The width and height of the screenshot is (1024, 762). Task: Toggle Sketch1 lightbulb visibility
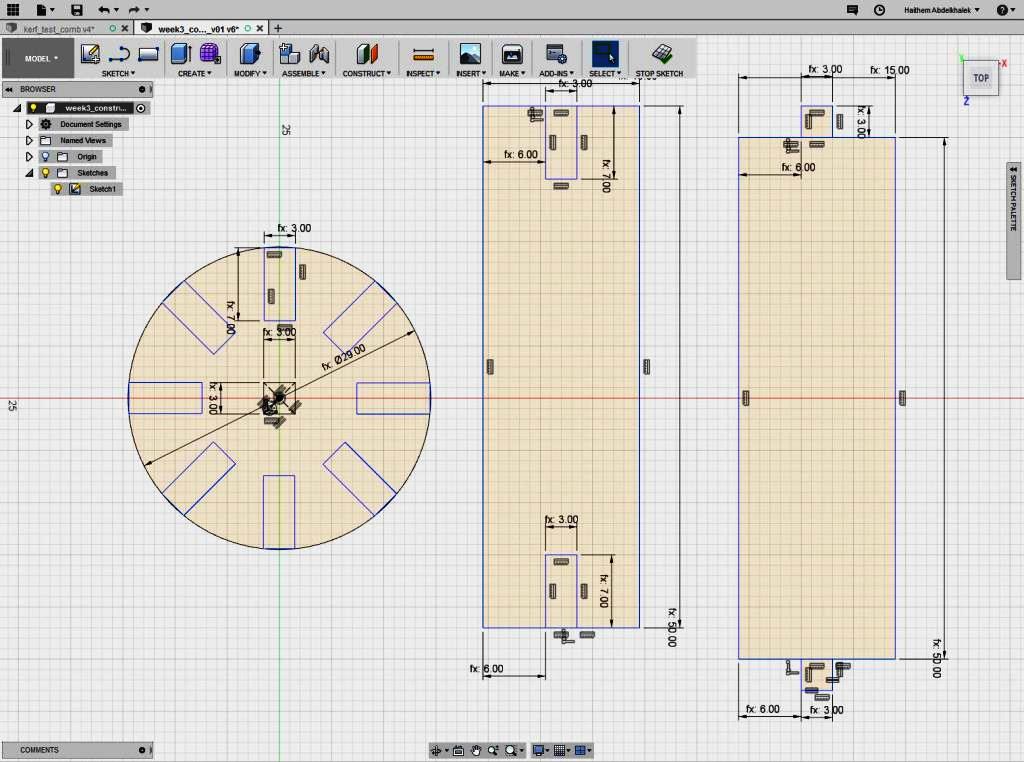pos(57,189)
